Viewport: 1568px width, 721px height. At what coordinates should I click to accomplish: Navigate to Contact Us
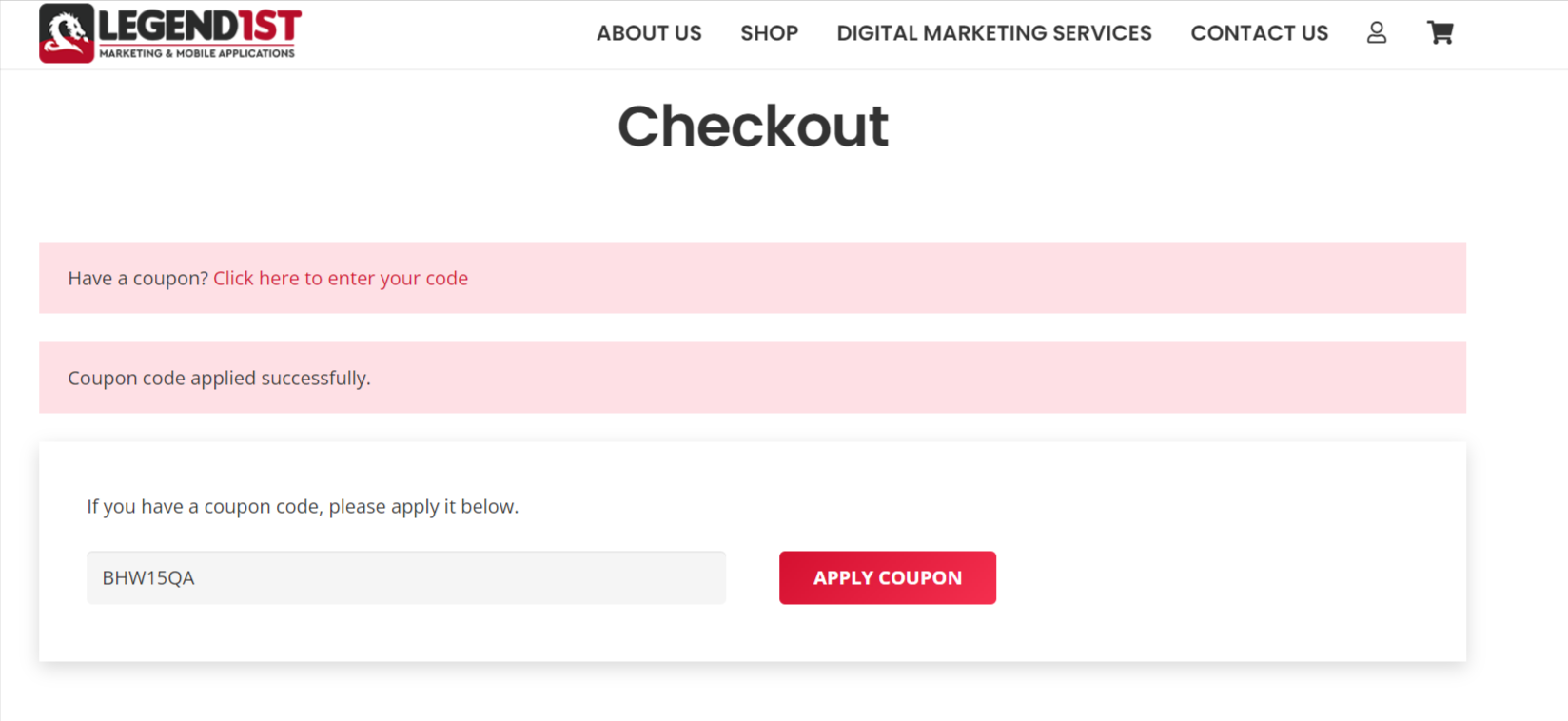[x=1259, y=33]
